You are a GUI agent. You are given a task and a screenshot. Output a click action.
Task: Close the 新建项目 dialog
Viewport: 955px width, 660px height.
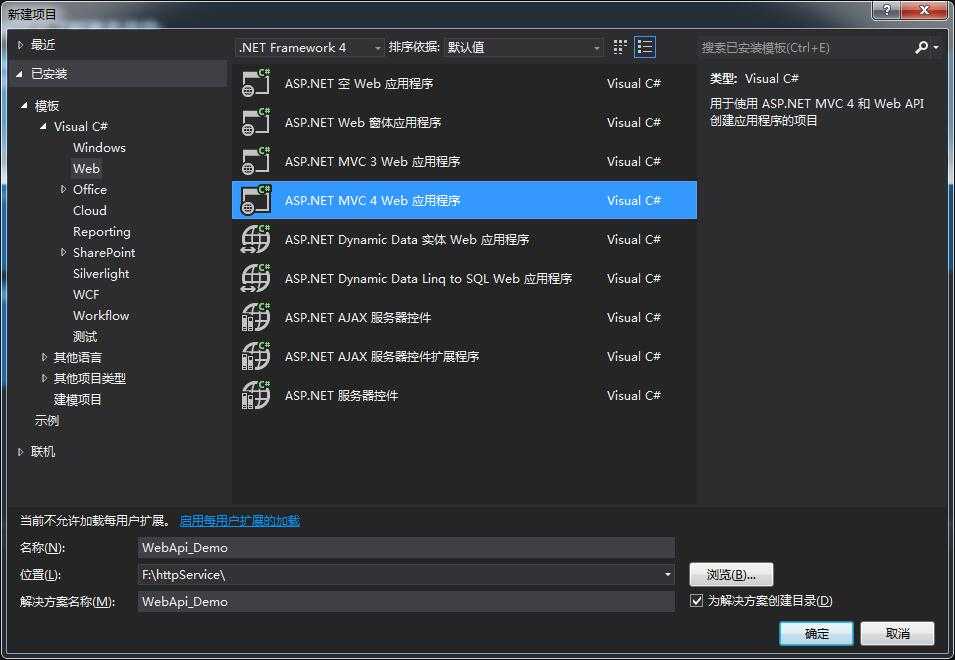(x=924, y=10)
